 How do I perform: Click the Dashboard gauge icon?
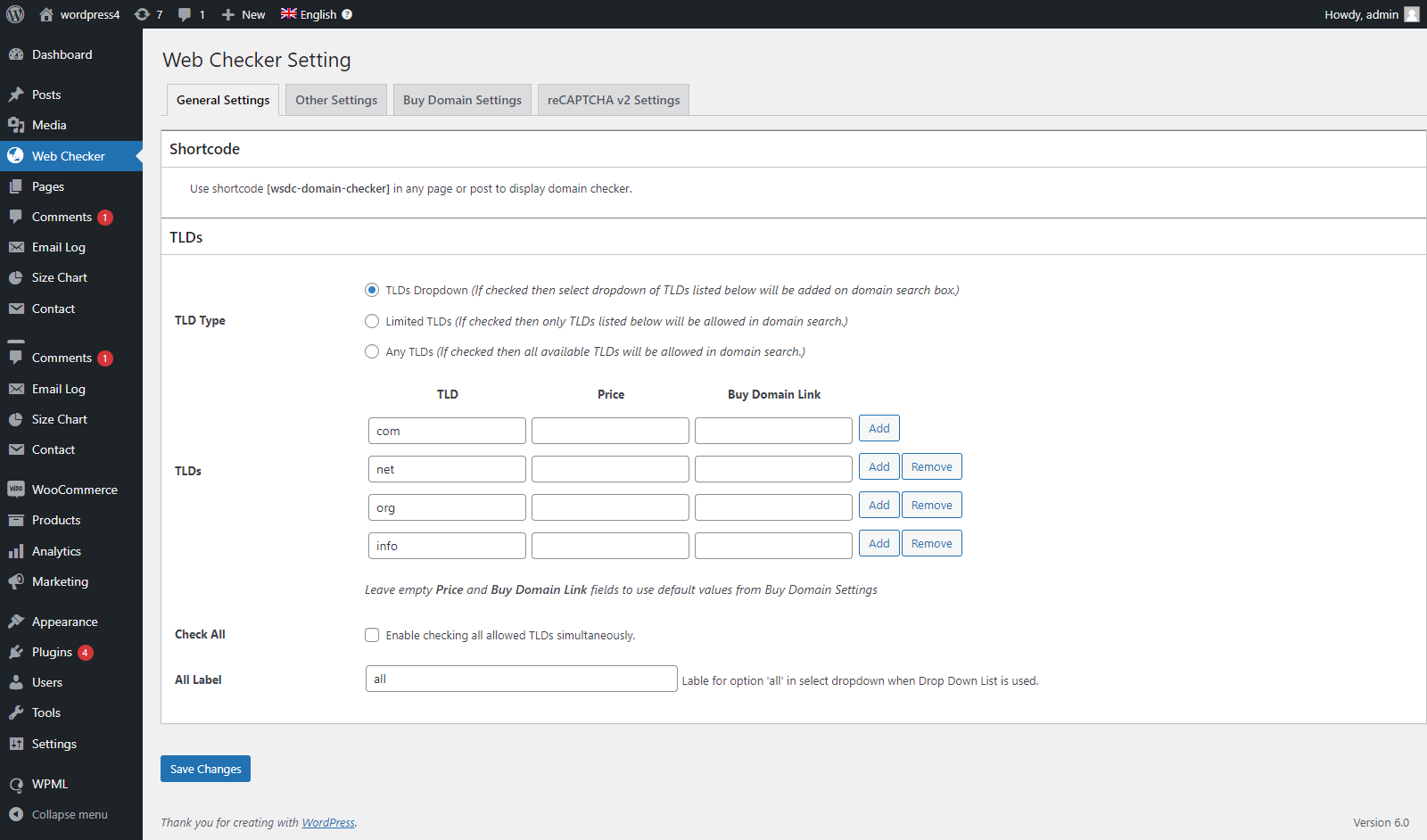point(16,54)
